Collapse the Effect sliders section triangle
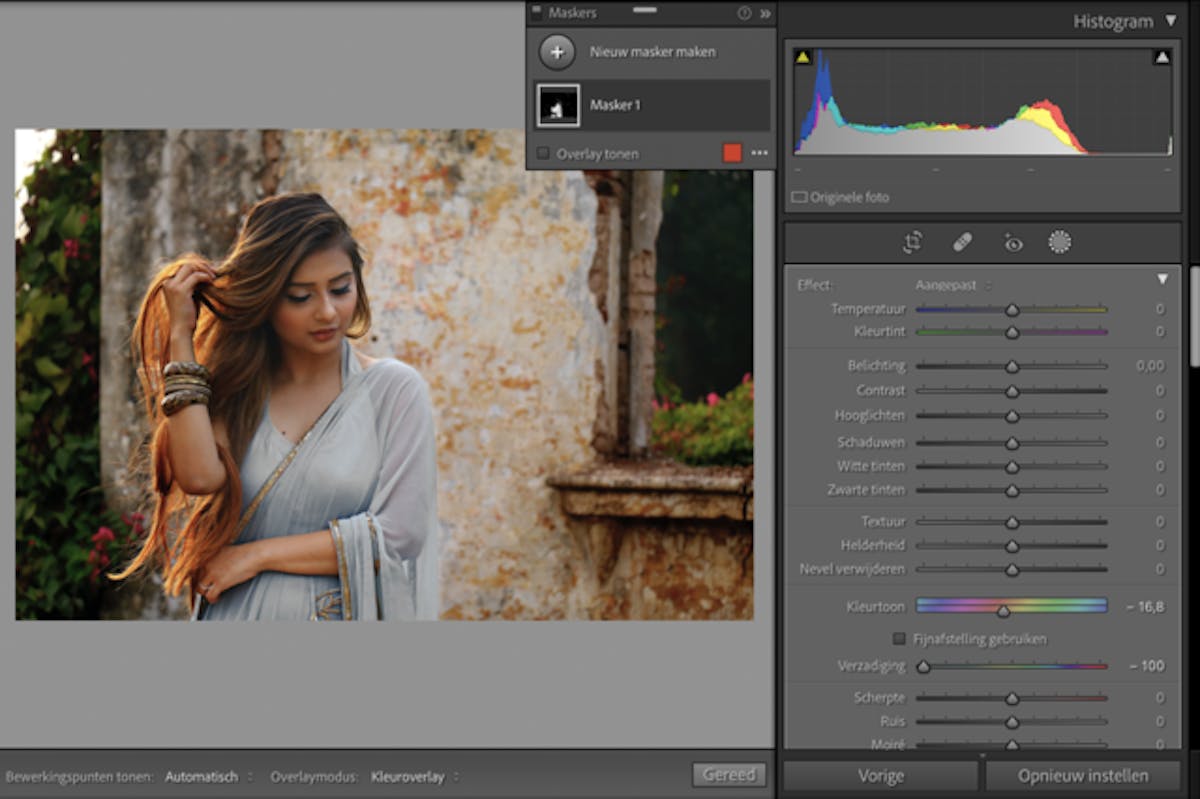 1162,280
